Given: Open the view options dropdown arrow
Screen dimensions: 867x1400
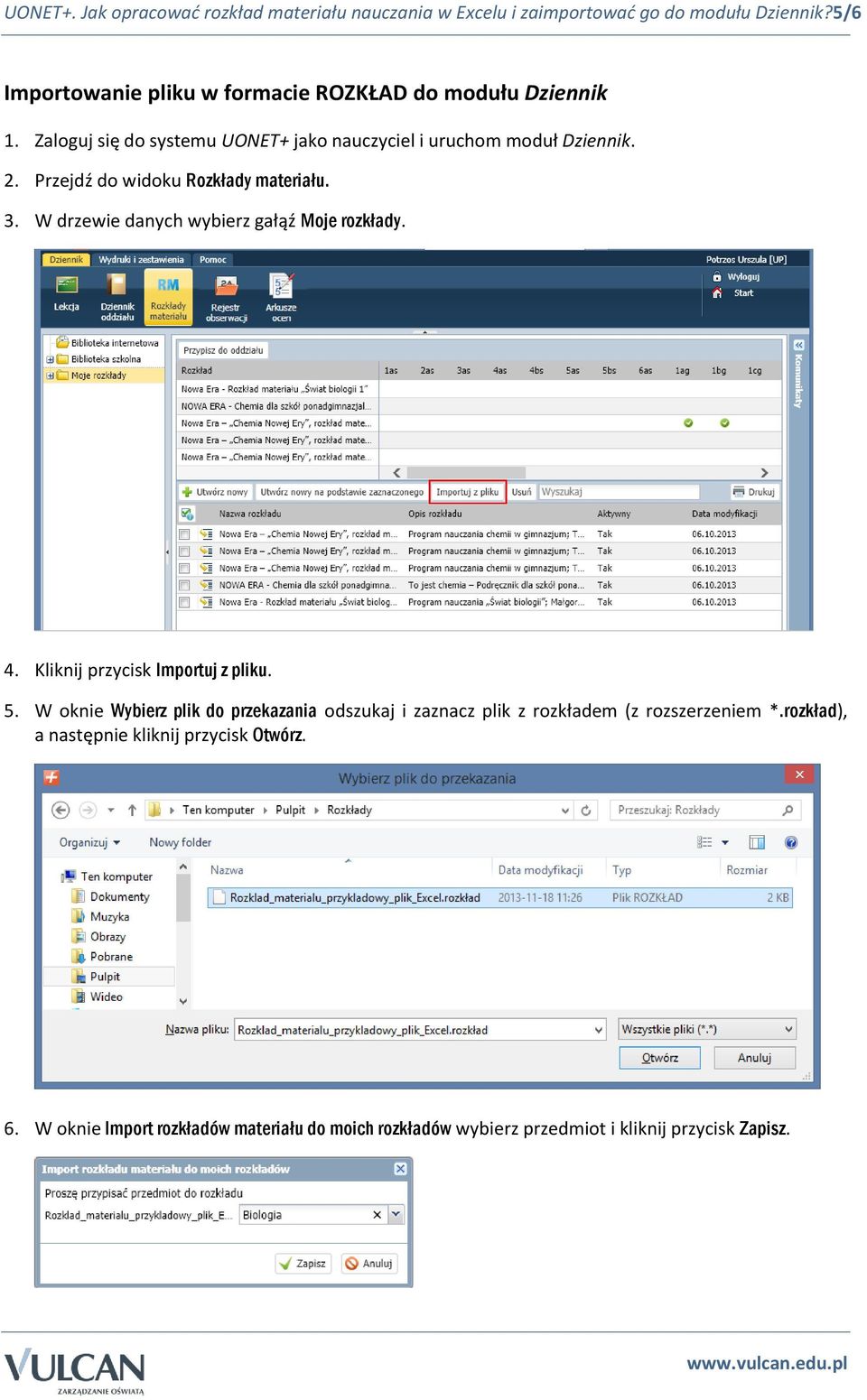Looking at the screenshot, I should (725, 842).
